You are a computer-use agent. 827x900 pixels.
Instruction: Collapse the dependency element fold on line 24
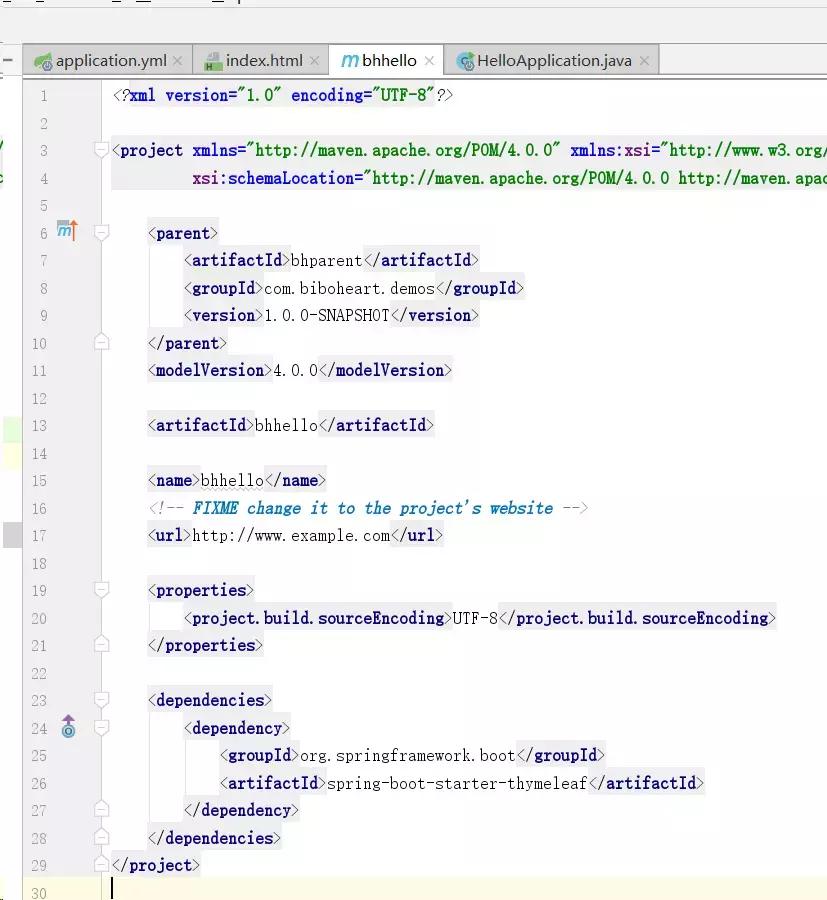pos(100,727)
